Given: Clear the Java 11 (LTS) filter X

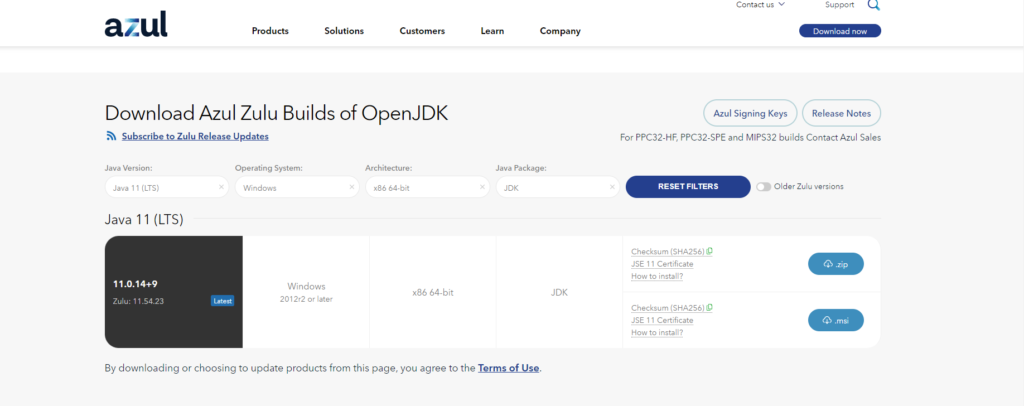Looking at the screenshot, I should tap(221, 187).
